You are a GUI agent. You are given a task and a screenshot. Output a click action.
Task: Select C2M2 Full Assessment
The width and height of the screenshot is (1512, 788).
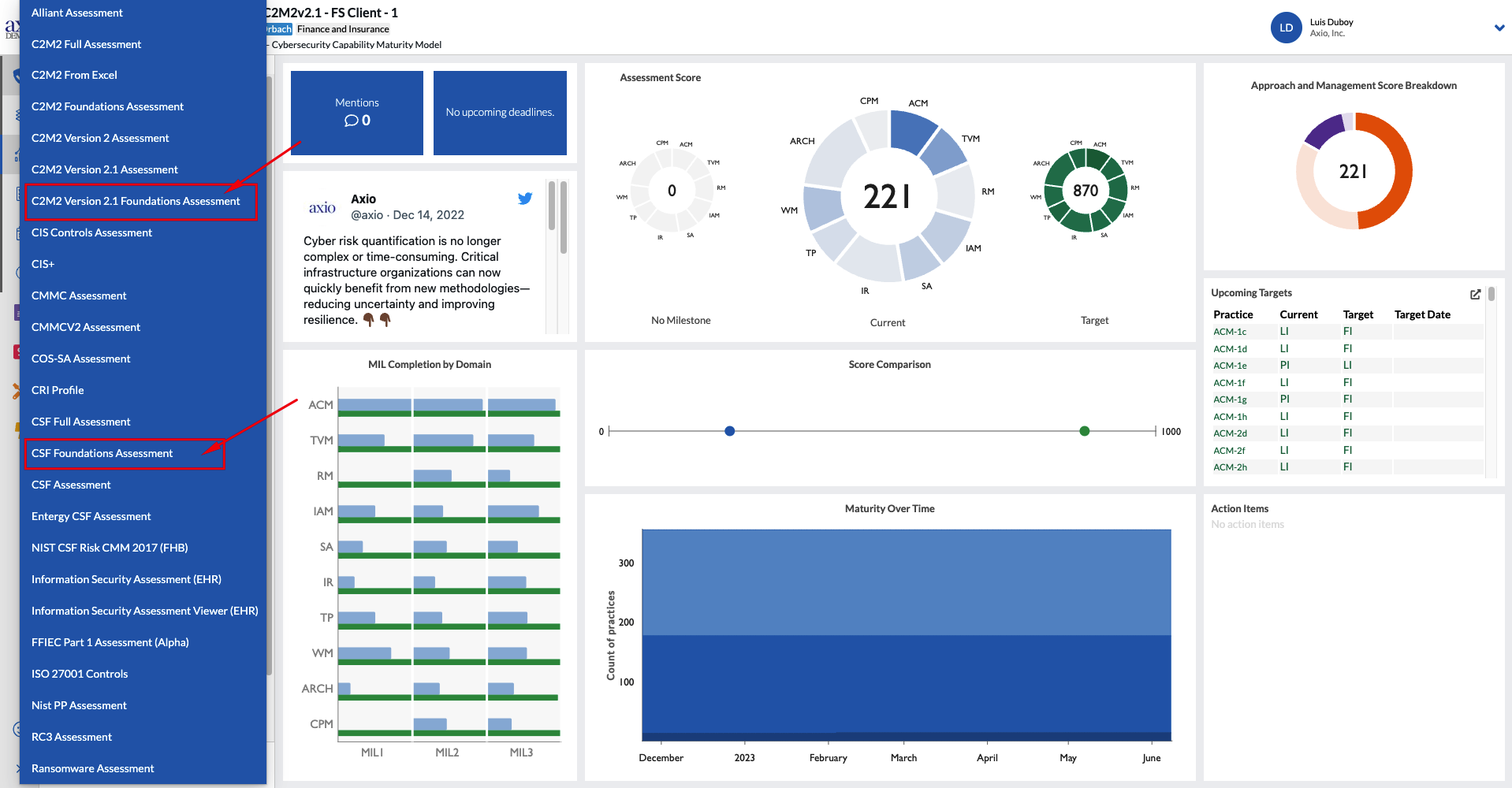(x=87, y=44)
